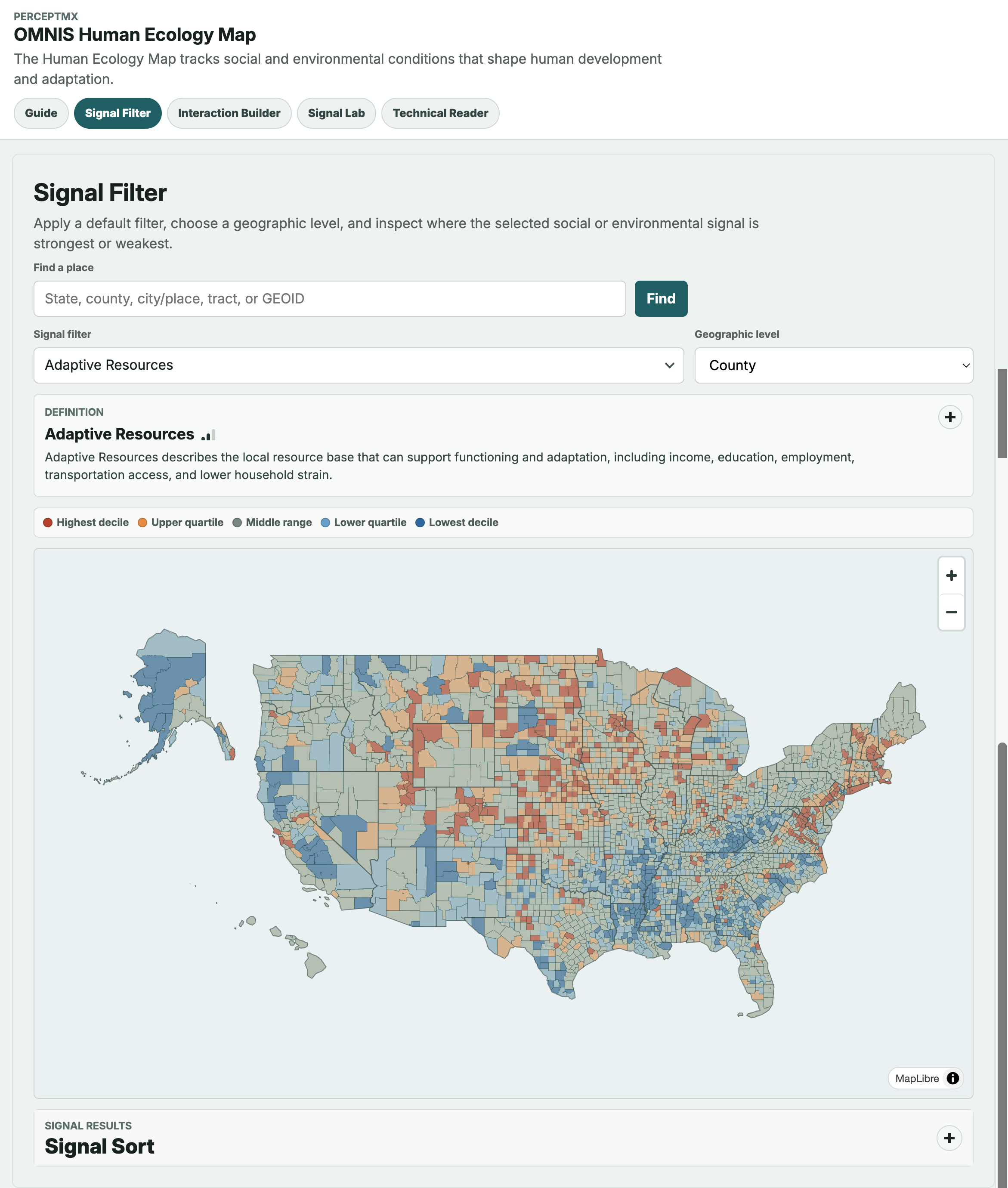The width and height of the screenshot is (1008, 1188).
Task: Click the 'DEFINITION' section label
Action: tap(74, 412)
